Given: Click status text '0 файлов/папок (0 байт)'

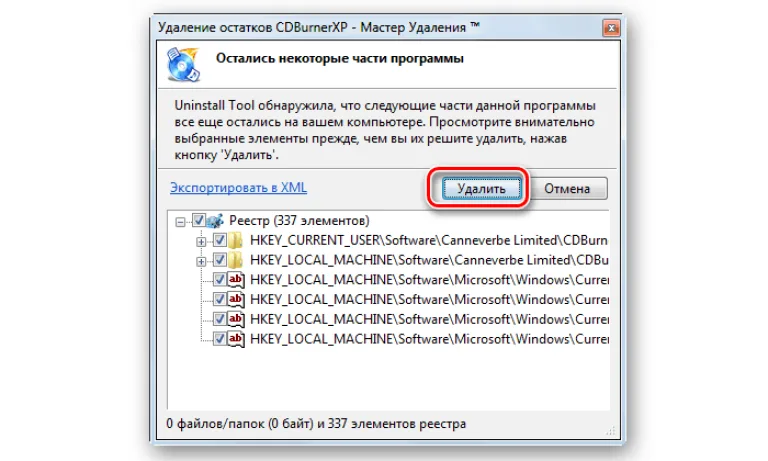Looking at the screenshot, I should click(x=240, y=424).
